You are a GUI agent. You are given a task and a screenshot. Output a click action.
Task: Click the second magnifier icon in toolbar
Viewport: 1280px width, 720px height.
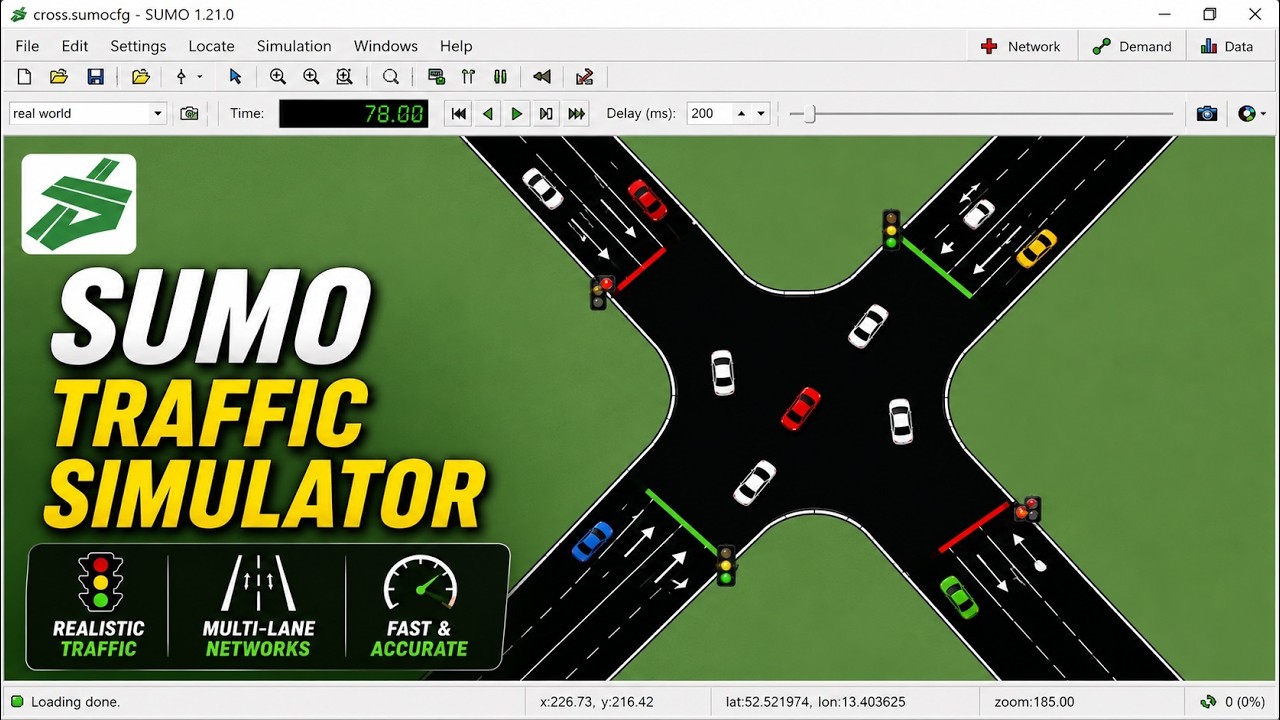[x=311, y=76]
